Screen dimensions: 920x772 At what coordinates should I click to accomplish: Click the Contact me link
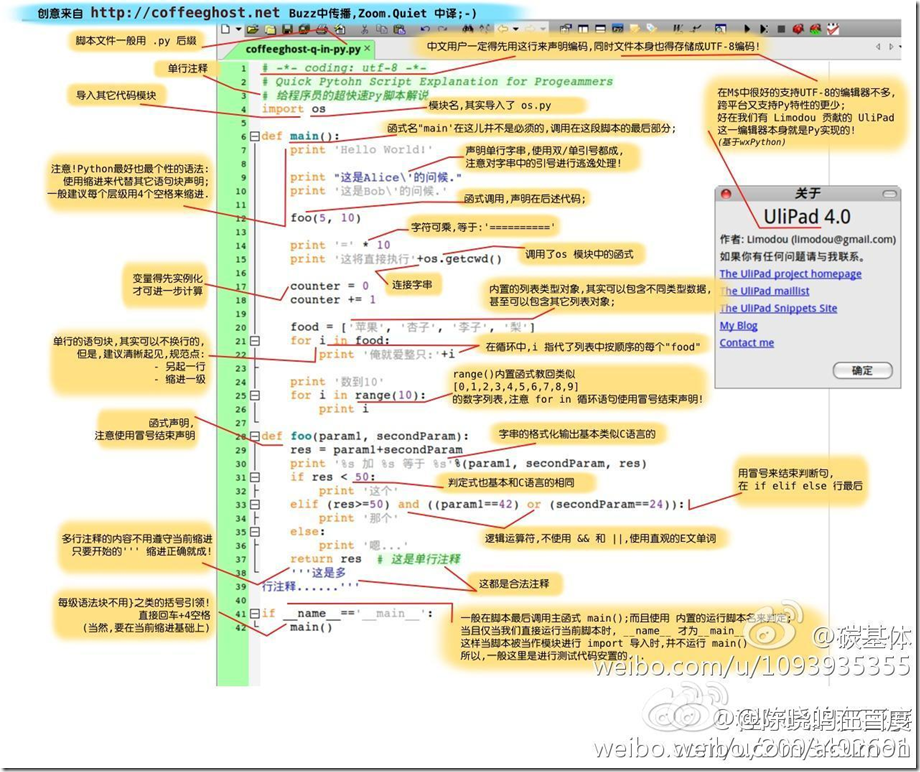[x=746, y=343]
